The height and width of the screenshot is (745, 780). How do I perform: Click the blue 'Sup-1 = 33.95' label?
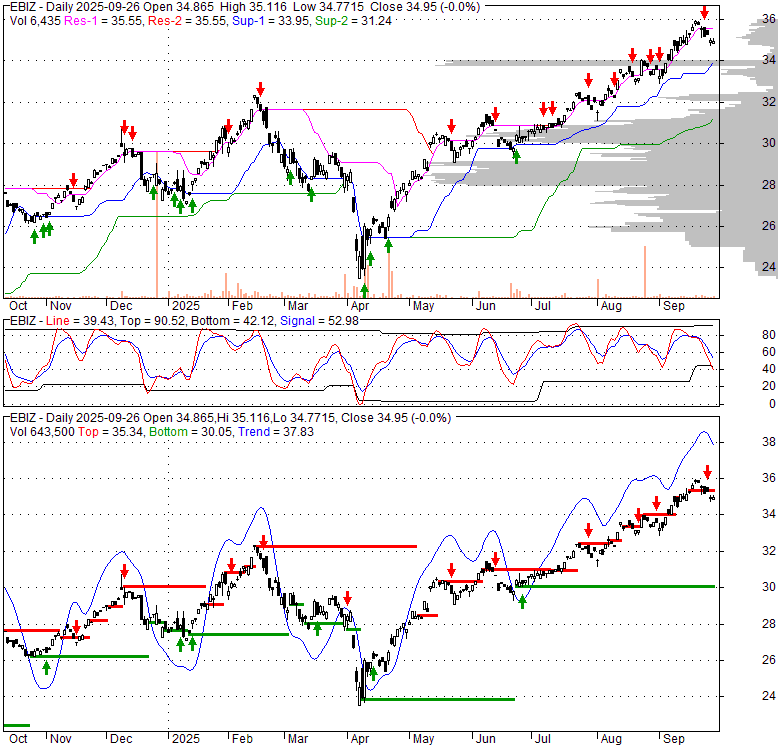pyautogui.click(x=271, y=21)
